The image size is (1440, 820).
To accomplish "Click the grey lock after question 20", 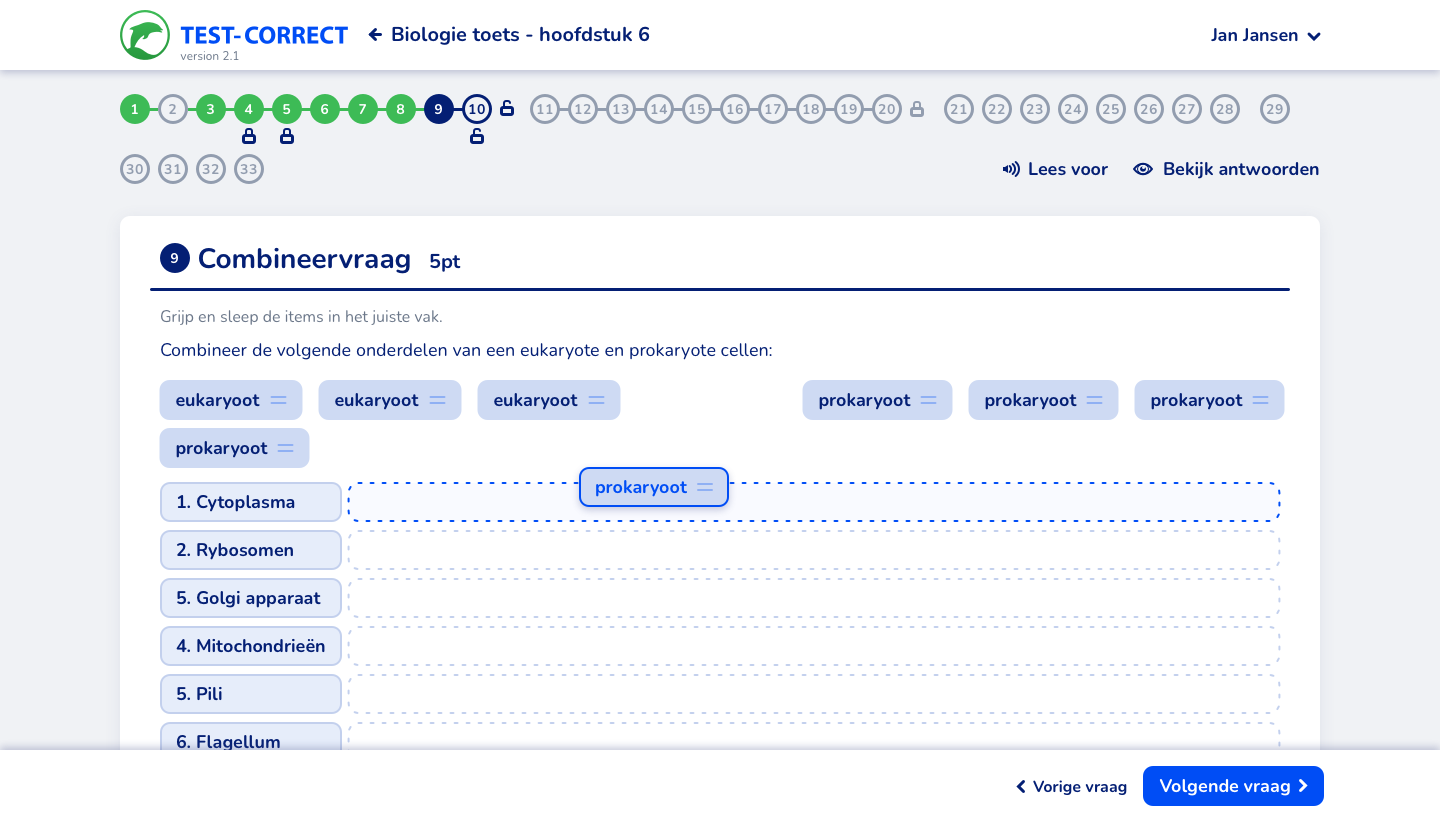I will (917, 109).
